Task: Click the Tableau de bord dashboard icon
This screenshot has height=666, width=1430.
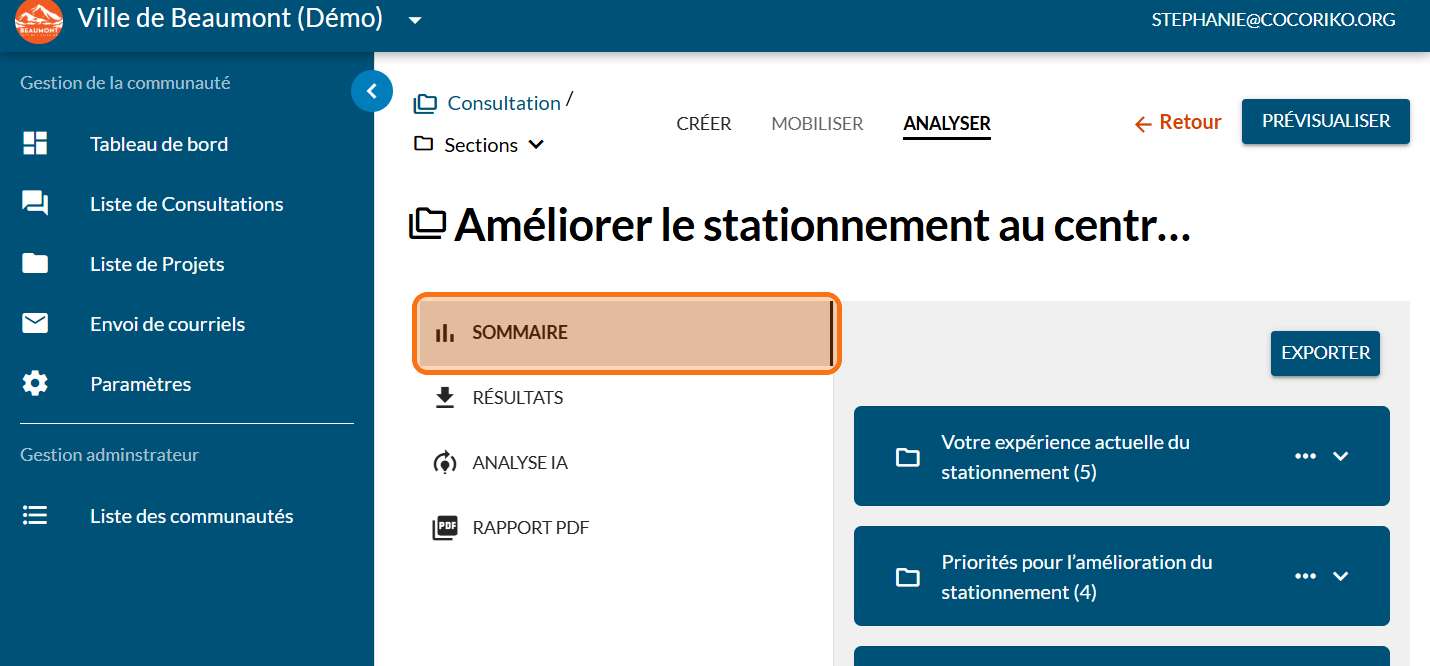Action: click(35, 144)
